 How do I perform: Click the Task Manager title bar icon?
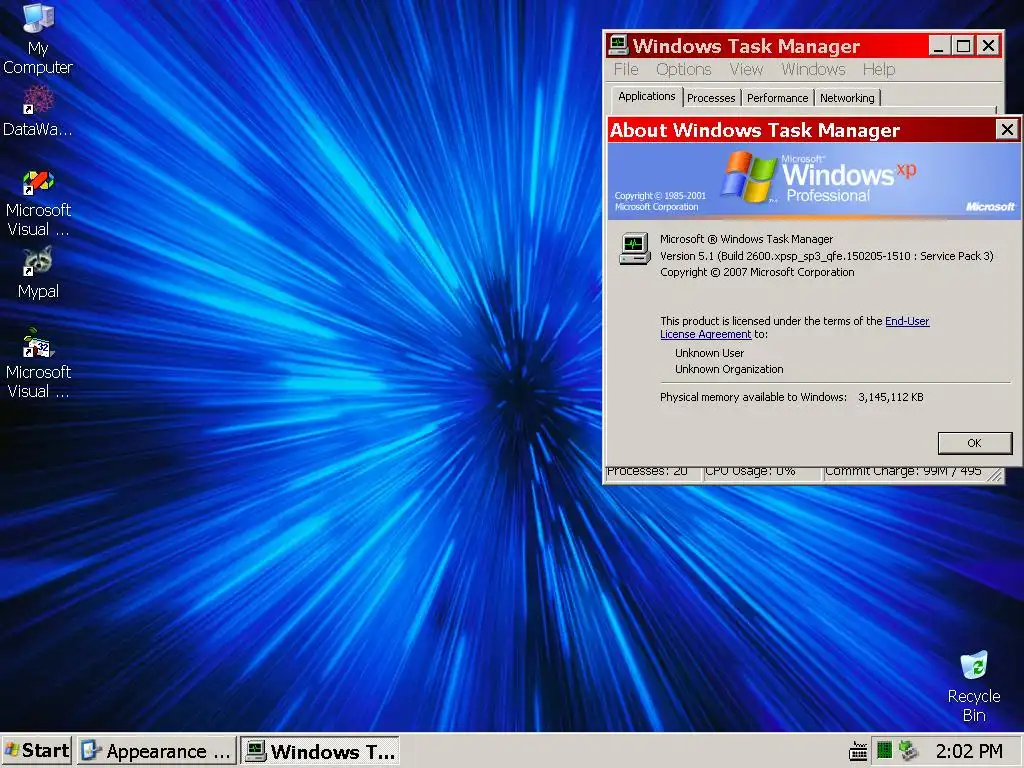(618, 45)
